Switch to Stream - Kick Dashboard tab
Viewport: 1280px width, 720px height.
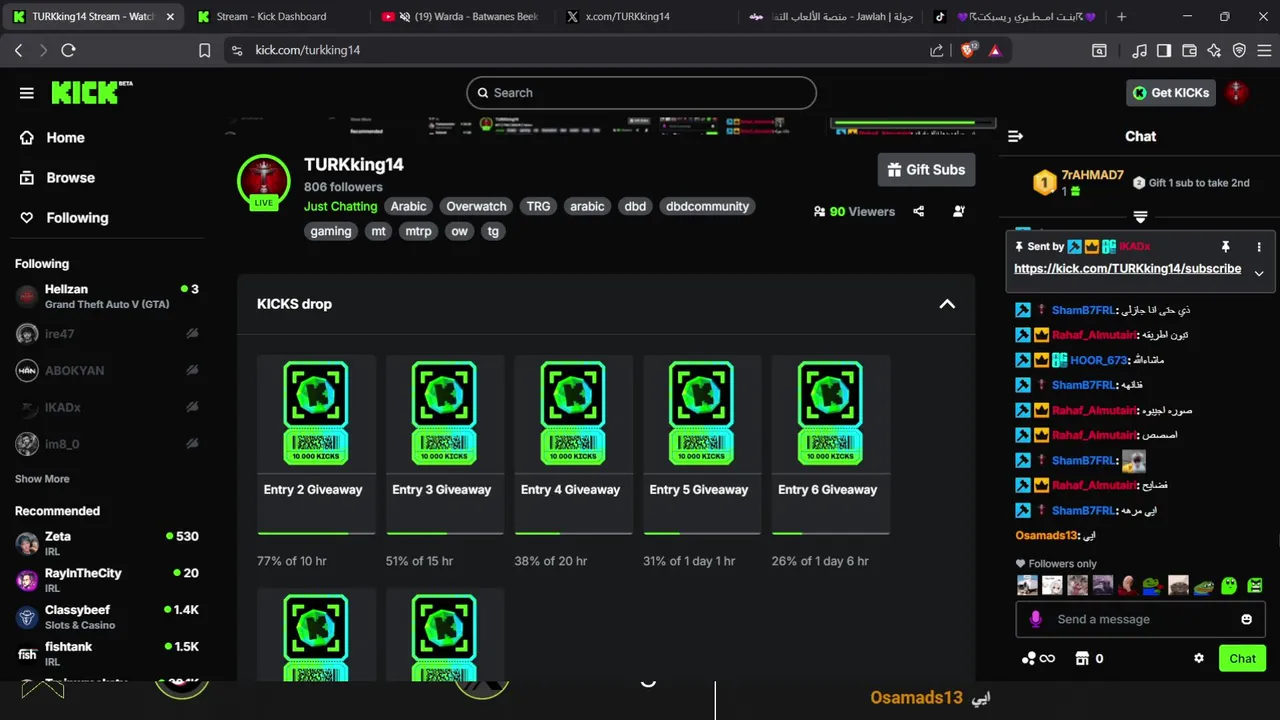[x=272, y=17]
